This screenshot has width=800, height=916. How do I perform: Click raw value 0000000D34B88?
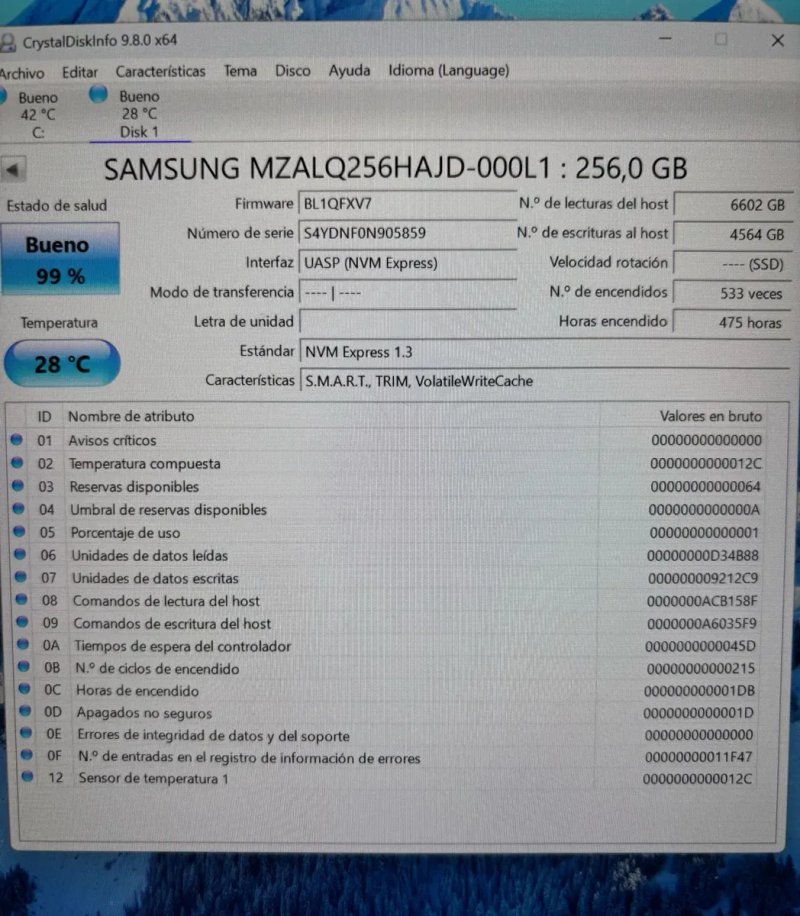(x=702, y=556)
